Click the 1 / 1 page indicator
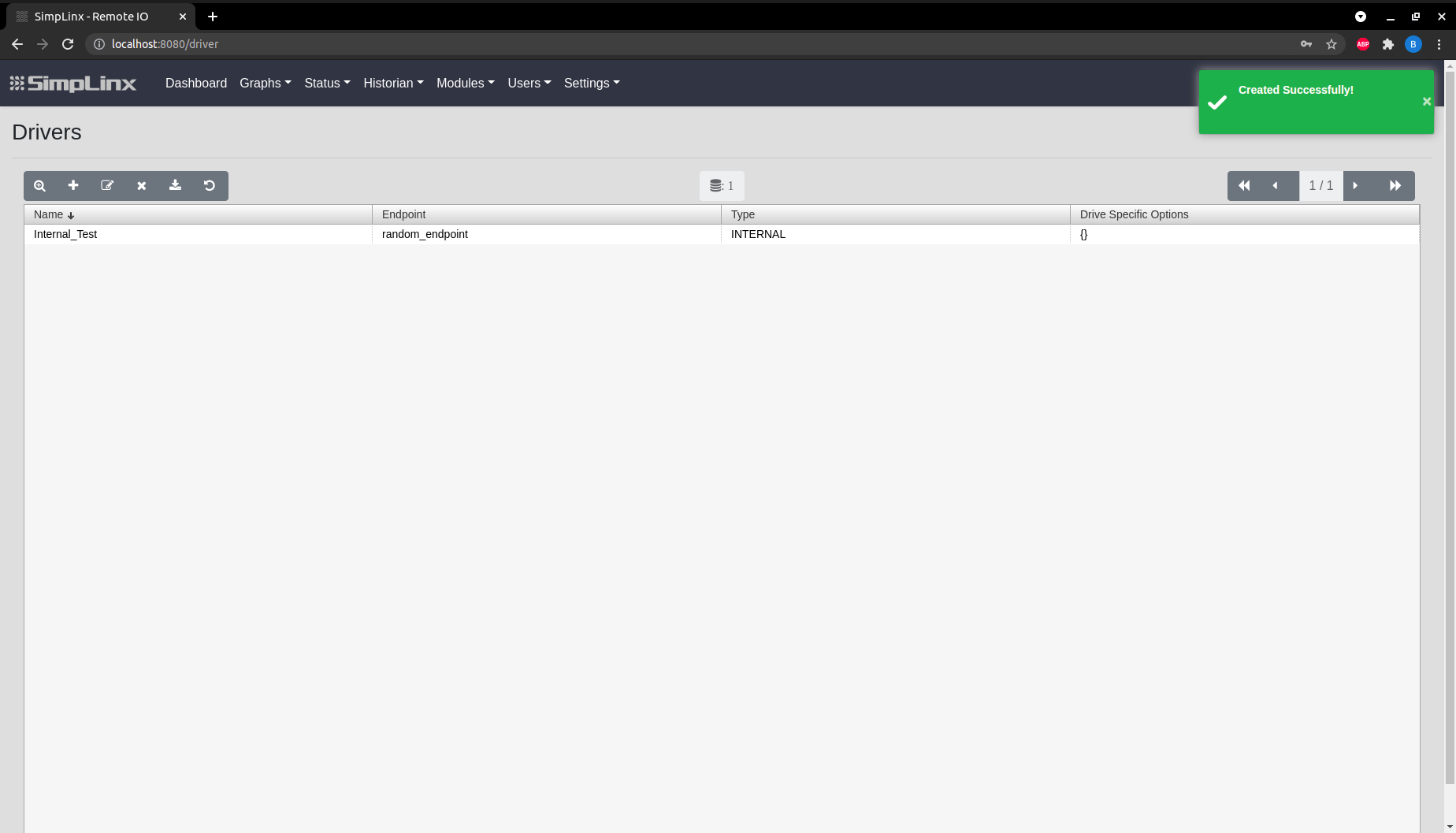This screenshot has height=833, width=1456. (1321, 186)
